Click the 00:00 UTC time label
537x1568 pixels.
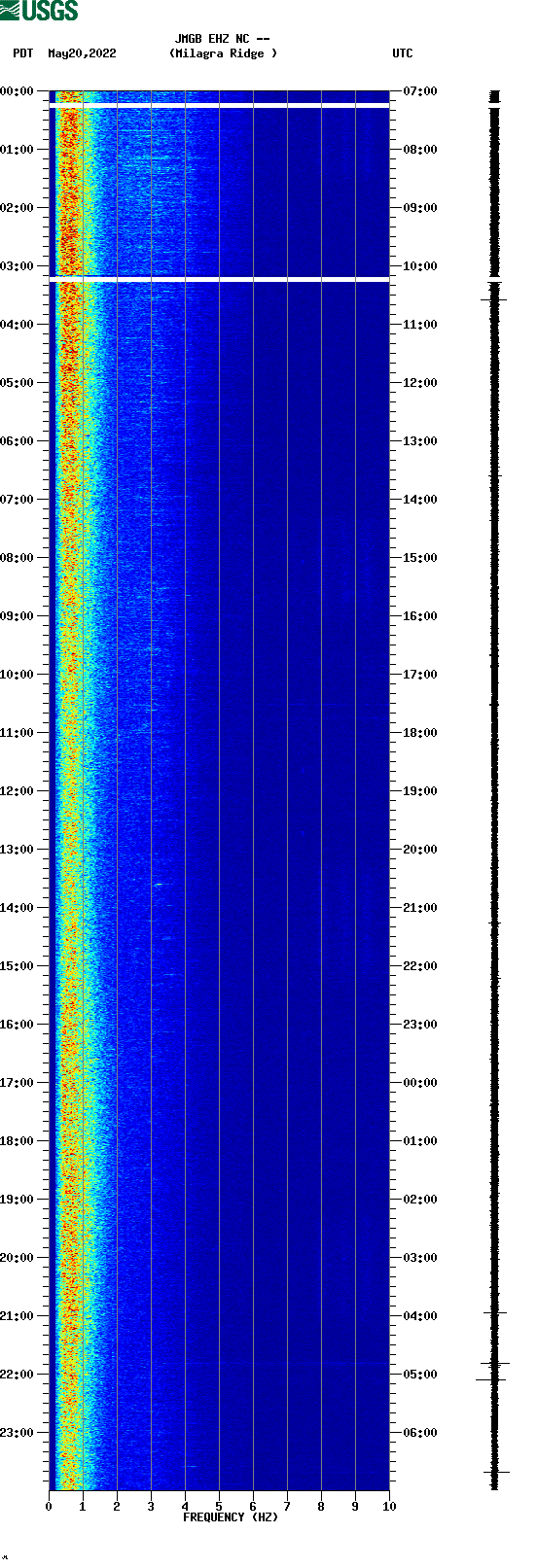point(420,1083)
